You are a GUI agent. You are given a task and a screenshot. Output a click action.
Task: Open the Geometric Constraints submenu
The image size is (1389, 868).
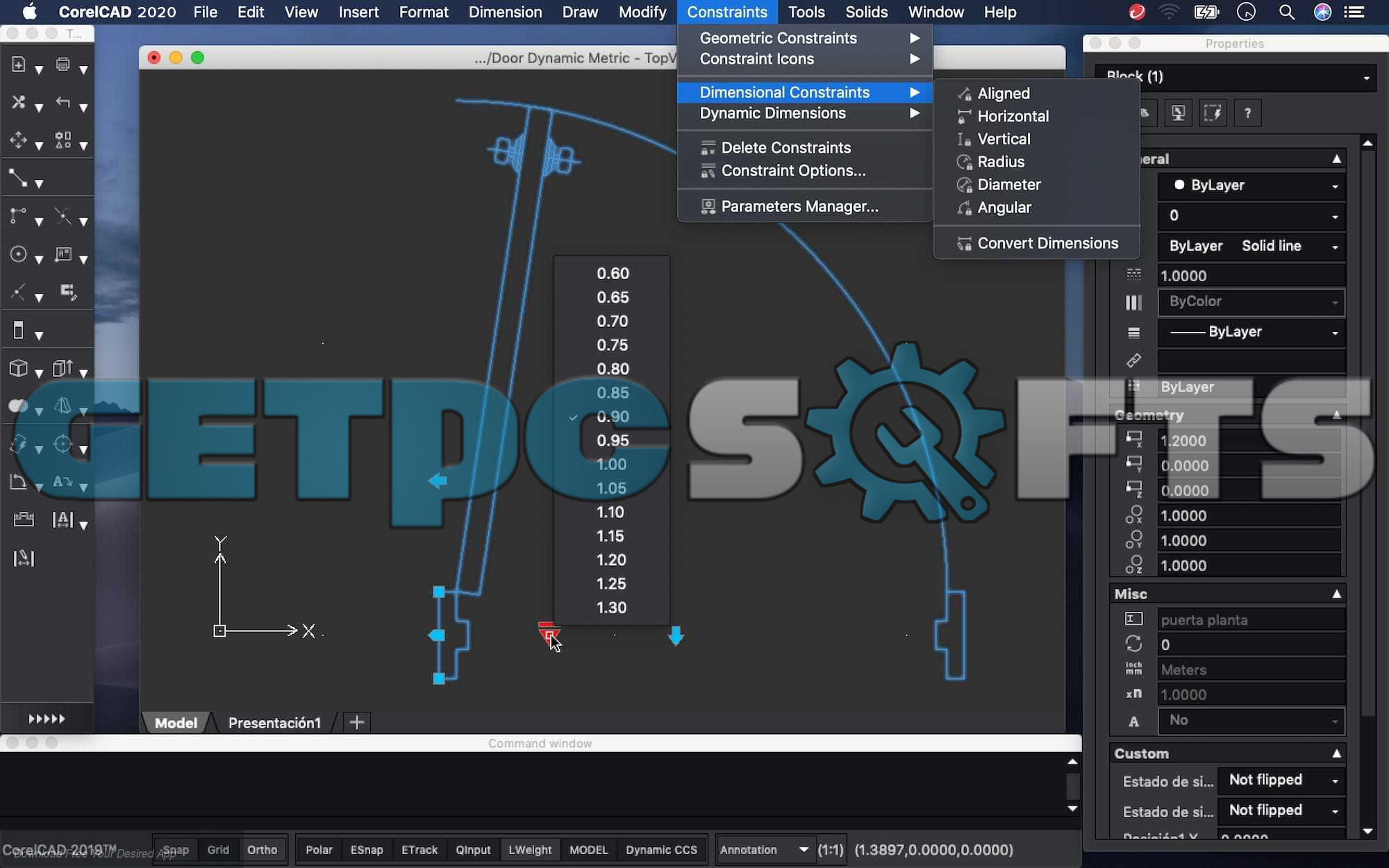click(805, 38)
